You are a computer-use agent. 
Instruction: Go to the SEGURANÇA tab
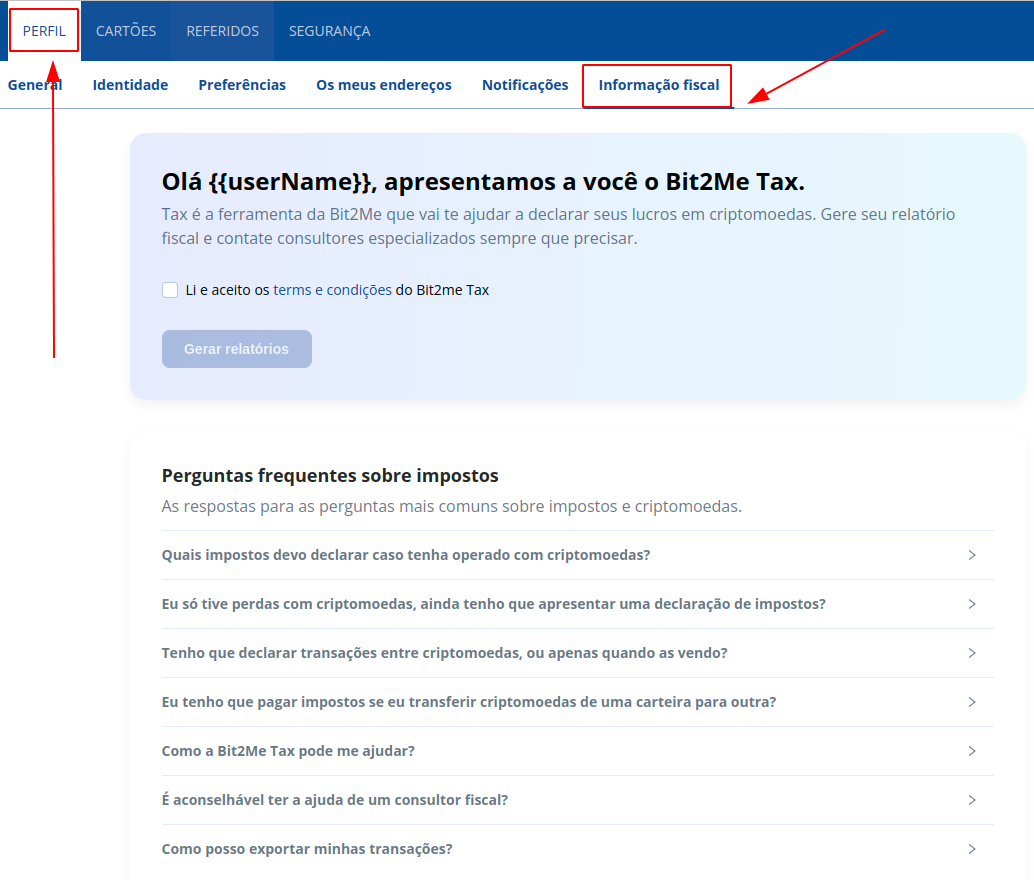[x=330, y=31]
